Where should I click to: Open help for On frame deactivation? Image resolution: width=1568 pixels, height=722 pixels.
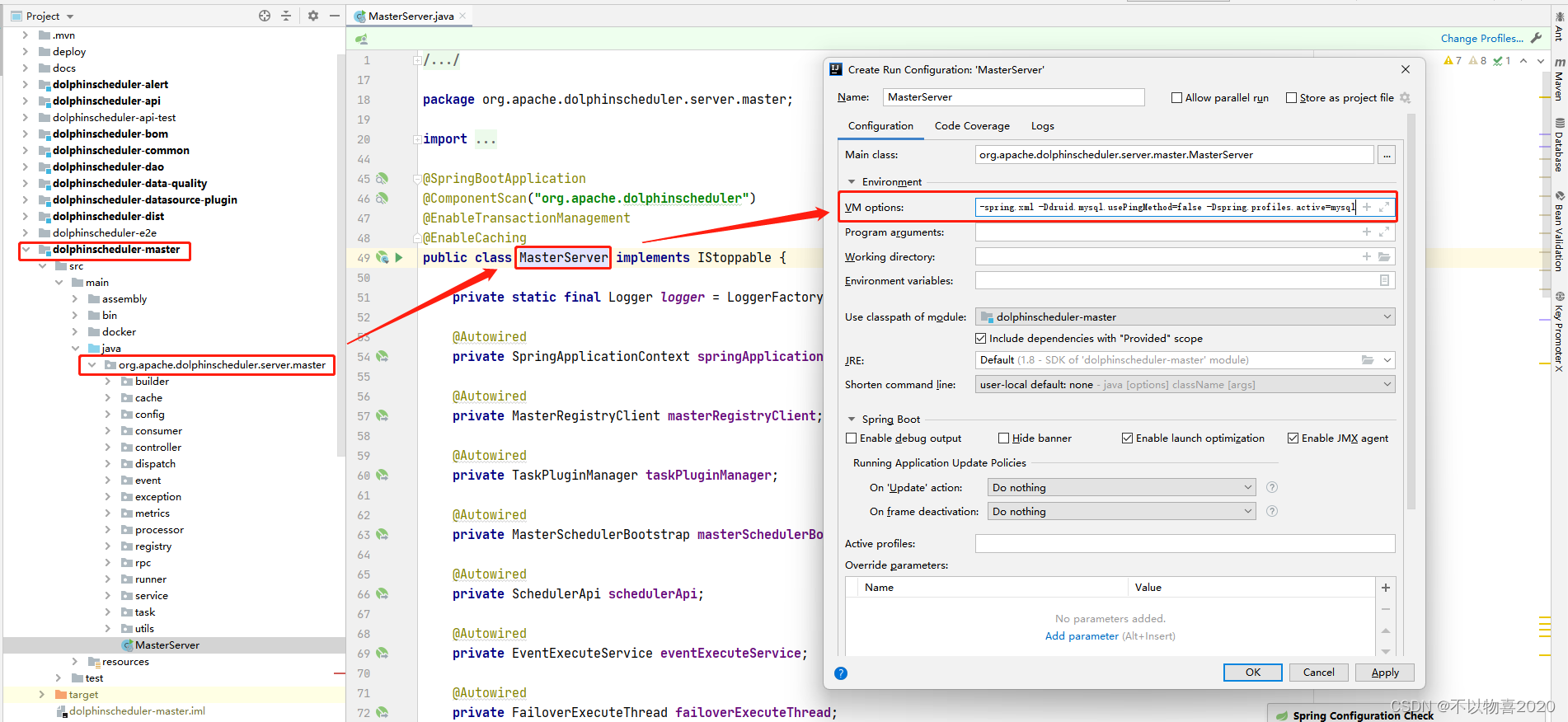pyautogui.click(x=1272, y=511)
